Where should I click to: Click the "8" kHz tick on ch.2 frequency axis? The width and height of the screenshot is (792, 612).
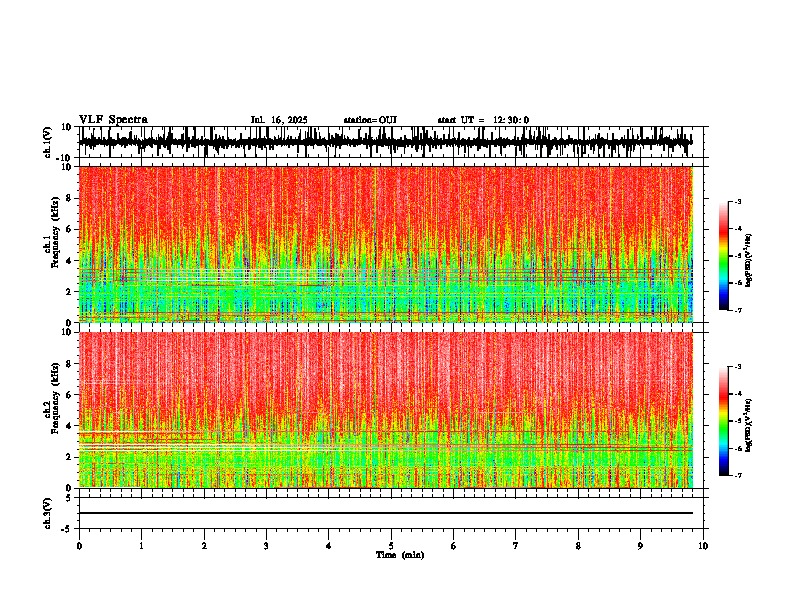[x=70, y=364]
